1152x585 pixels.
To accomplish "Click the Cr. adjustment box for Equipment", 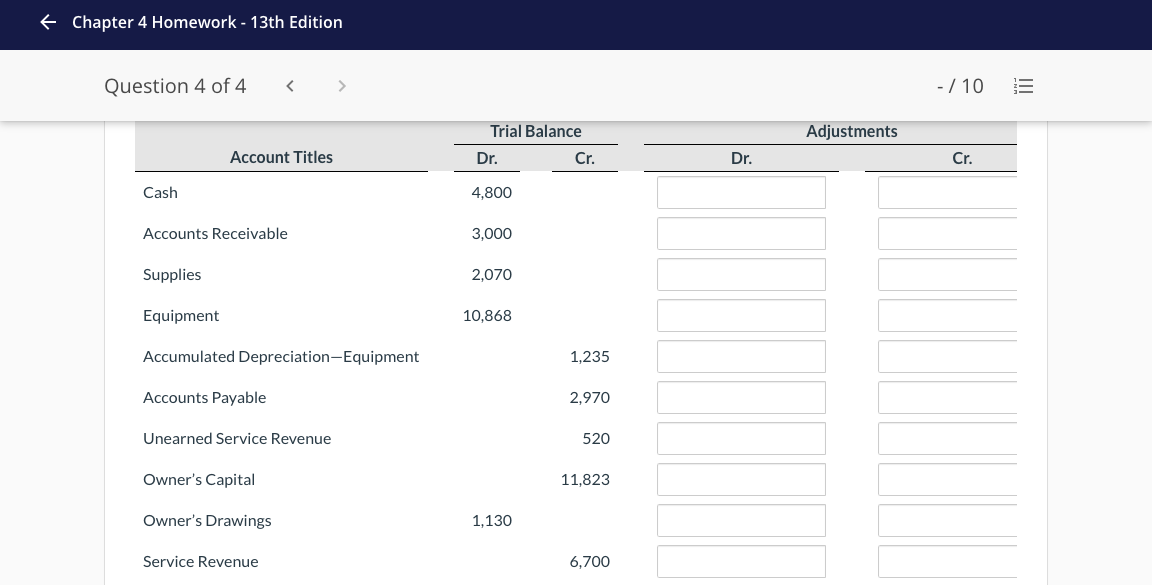I will (946, 315).
